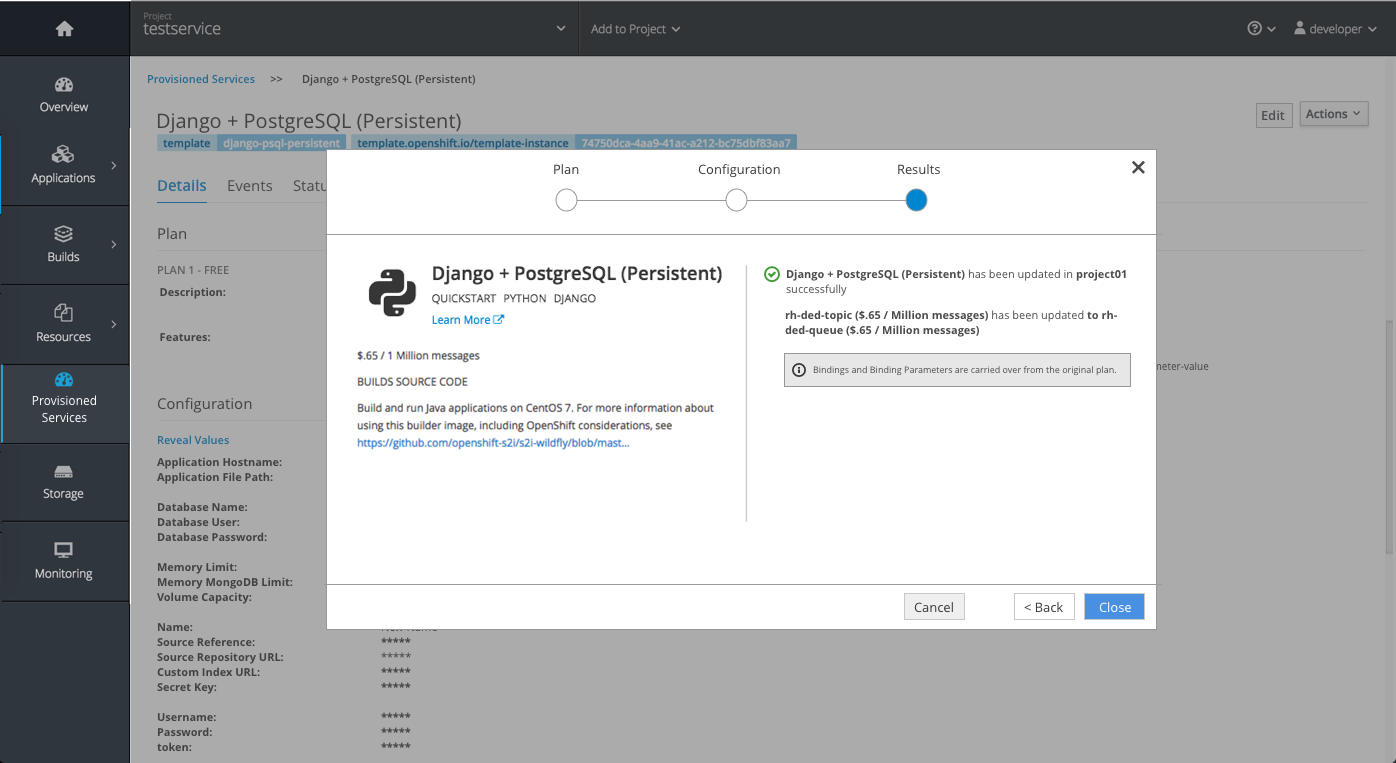Click the Python logo in dialog
Viewport: 1396px width, 763px height.
392,293
